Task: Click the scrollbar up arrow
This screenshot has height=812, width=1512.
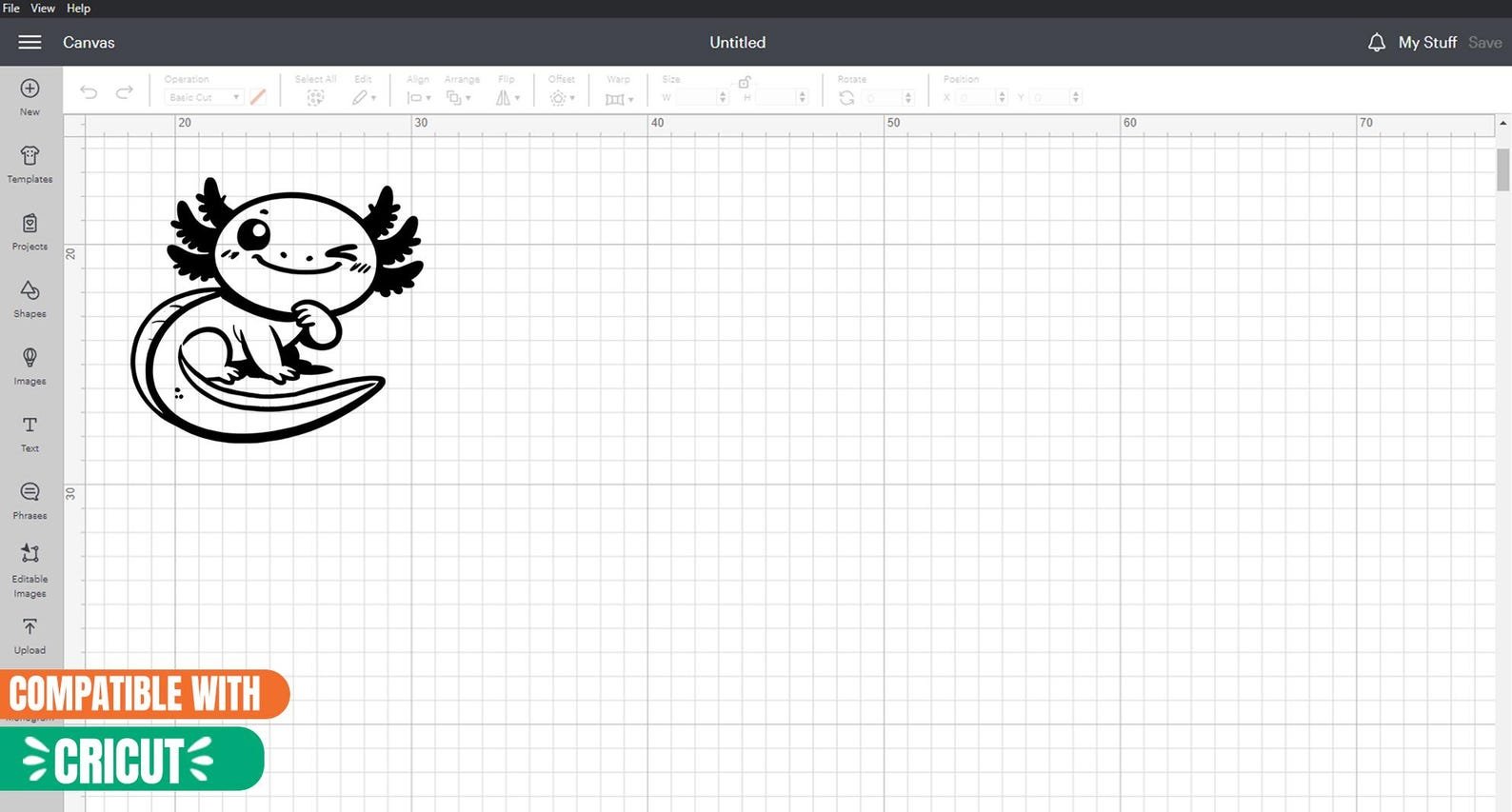Action: coord(1503,123)
